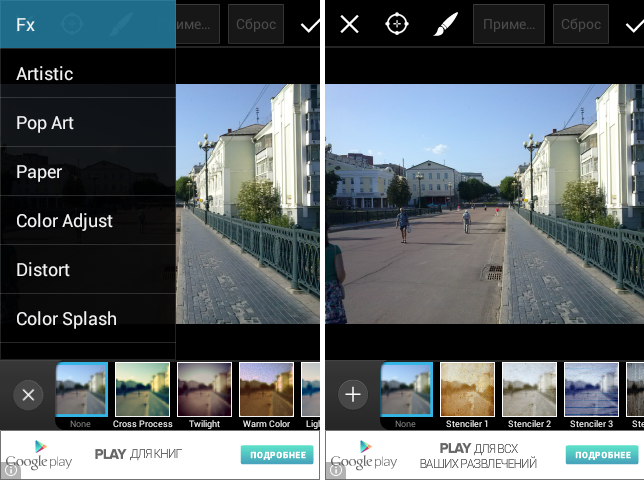Select the crosshair target tool icon
The height and width of the screenshot is (480, 644).
point(397,25)
